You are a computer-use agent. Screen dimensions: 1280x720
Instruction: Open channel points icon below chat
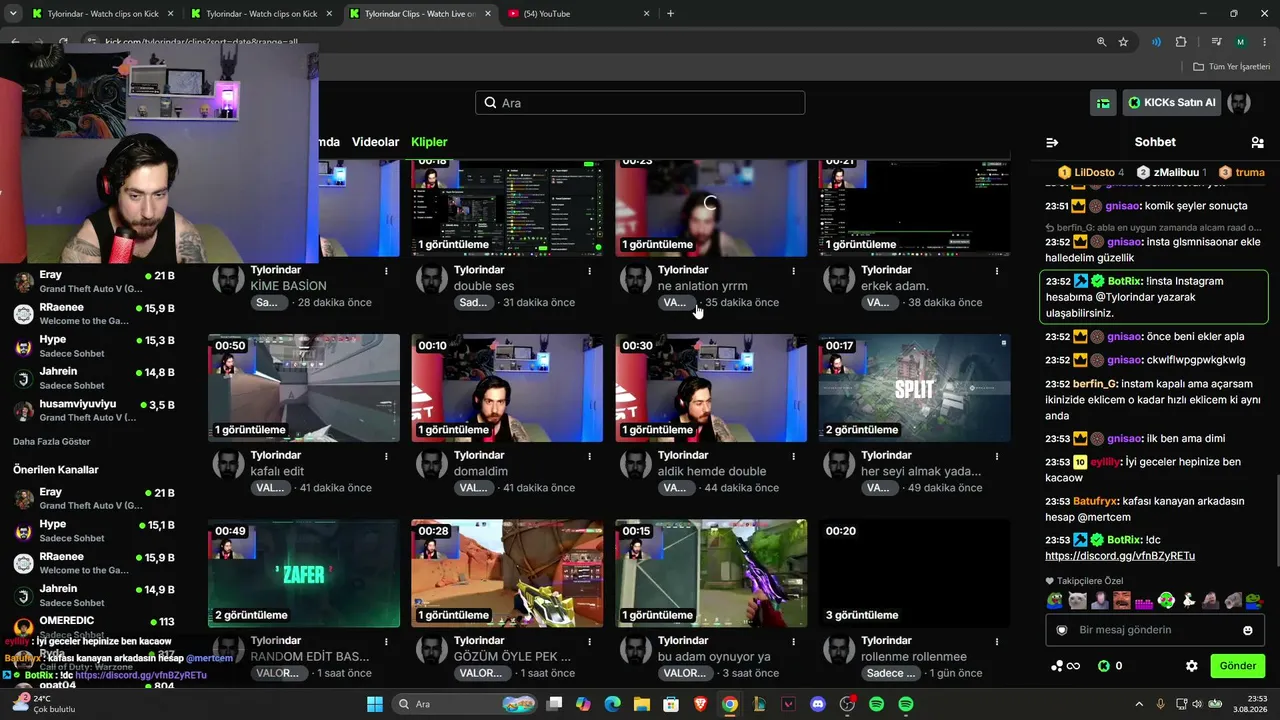(1066, 666)
